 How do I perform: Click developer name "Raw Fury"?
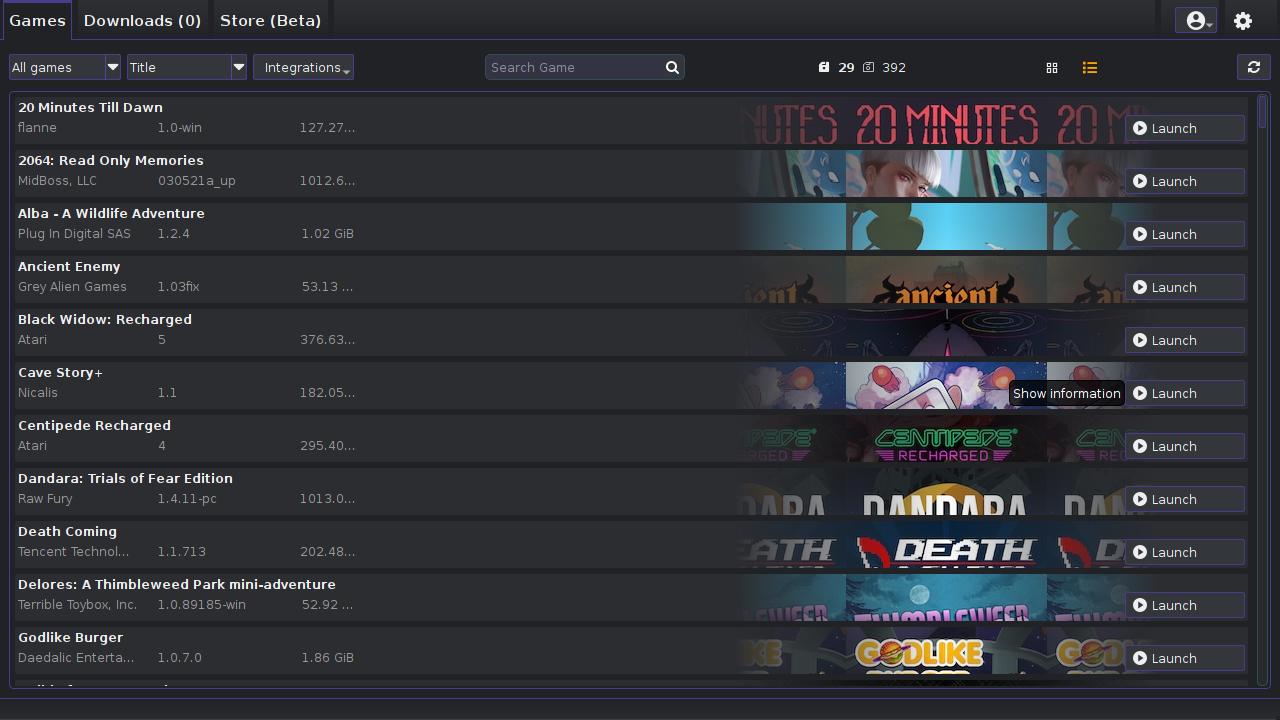click(45, 498)
